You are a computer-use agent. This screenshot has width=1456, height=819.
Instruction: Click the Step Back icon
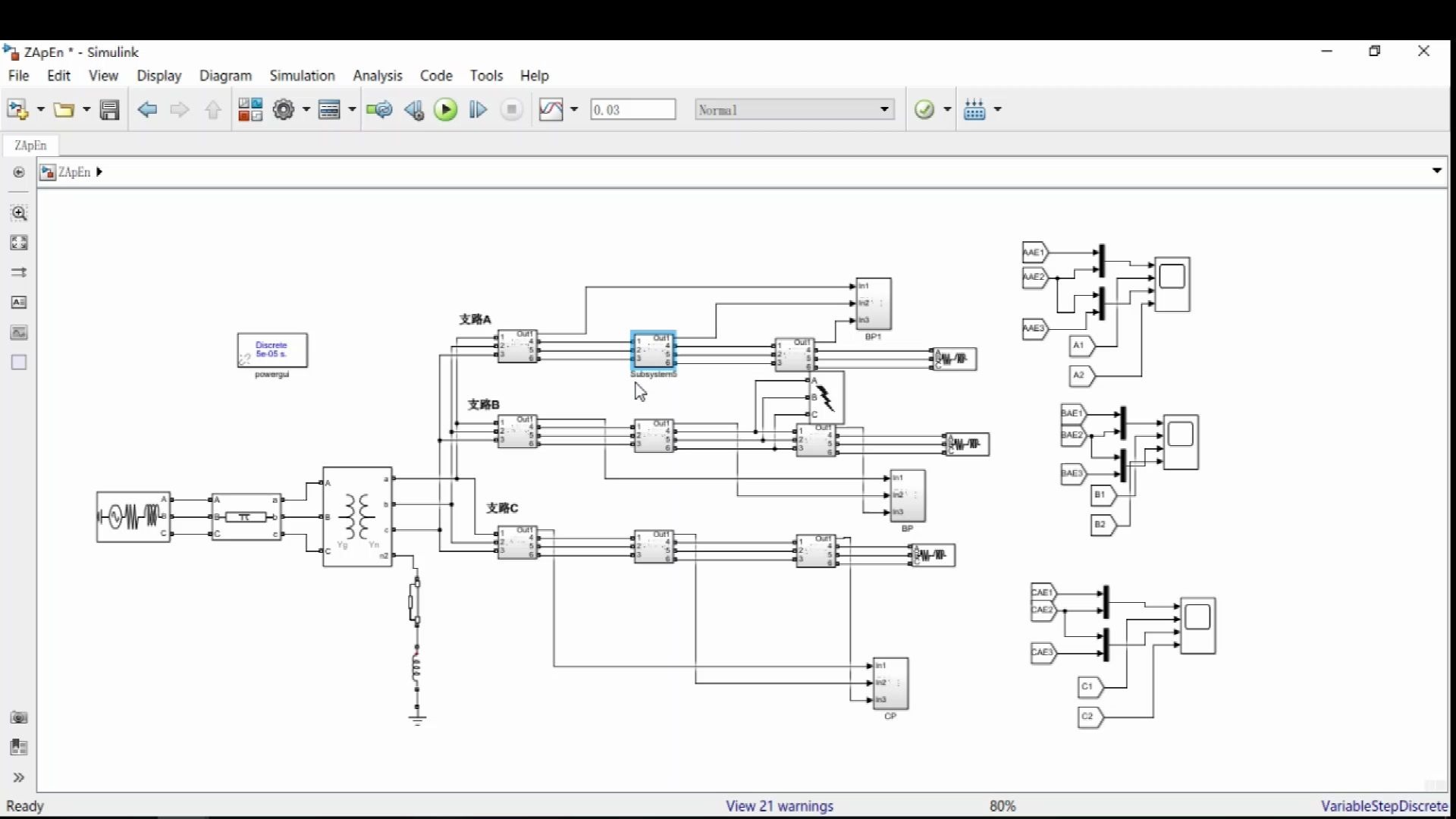[413, 110]
